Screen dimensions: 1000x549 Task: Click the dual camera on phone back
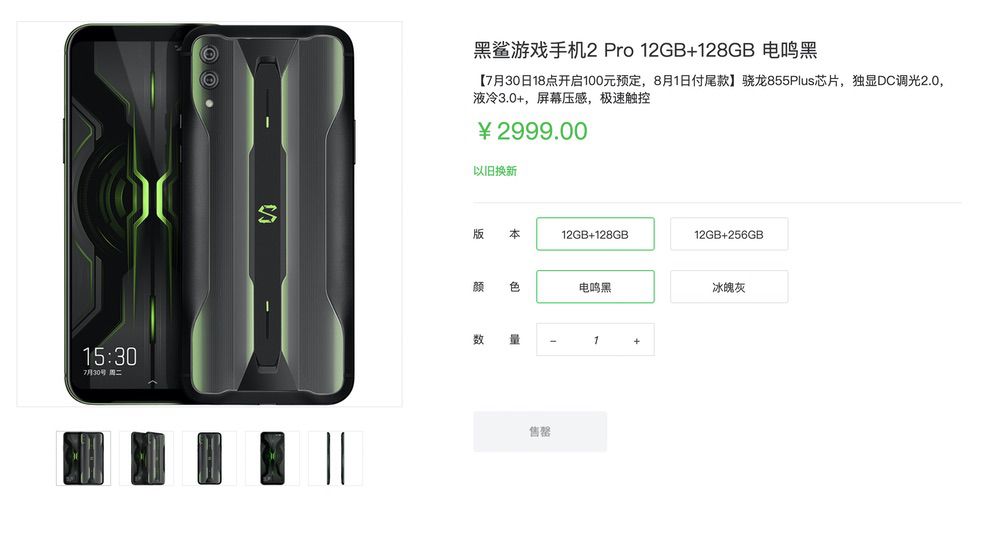click(x=209, y=66)
